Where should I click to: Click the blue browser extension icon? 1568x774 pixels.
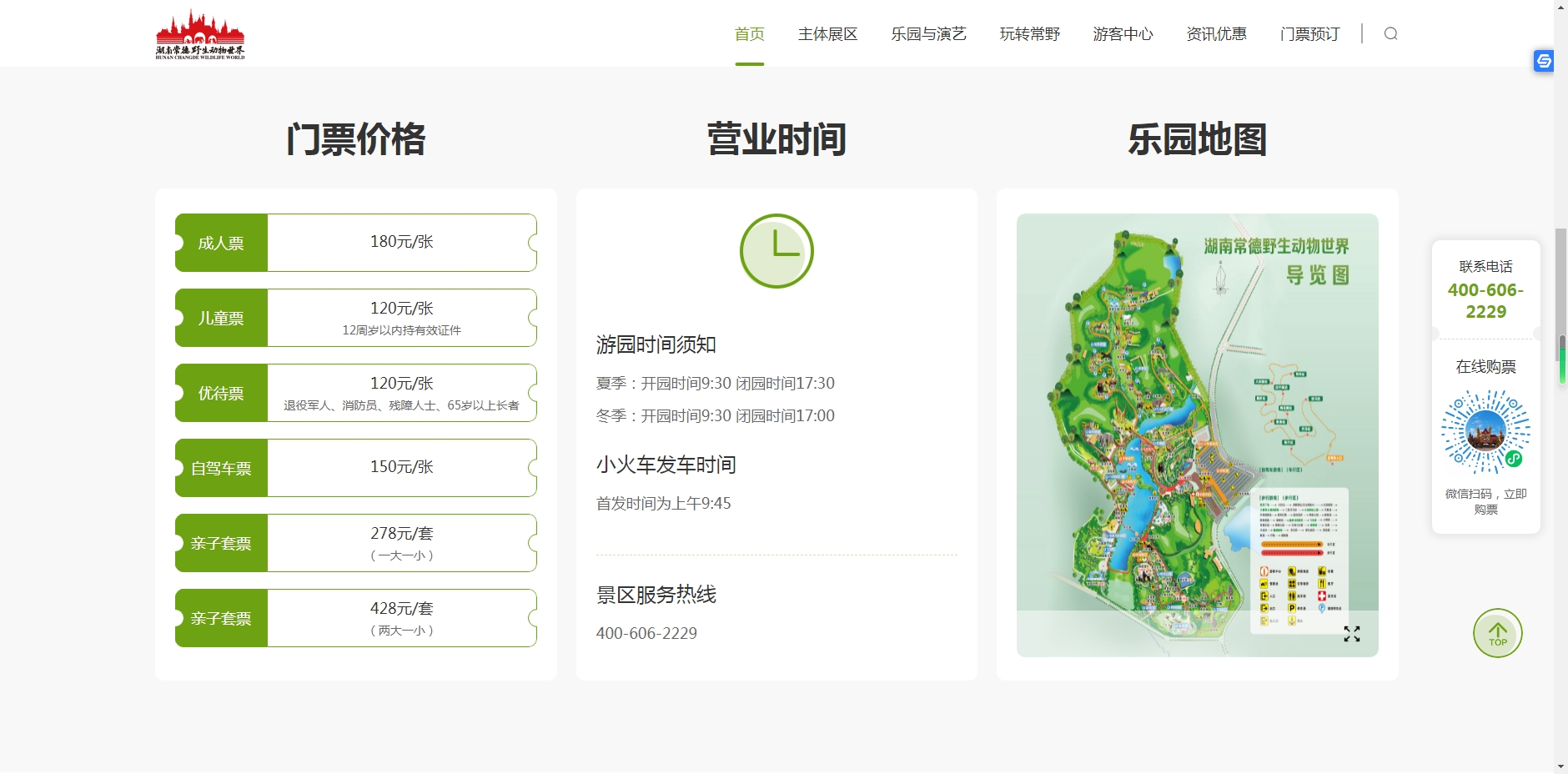[x=1543, y=61]
